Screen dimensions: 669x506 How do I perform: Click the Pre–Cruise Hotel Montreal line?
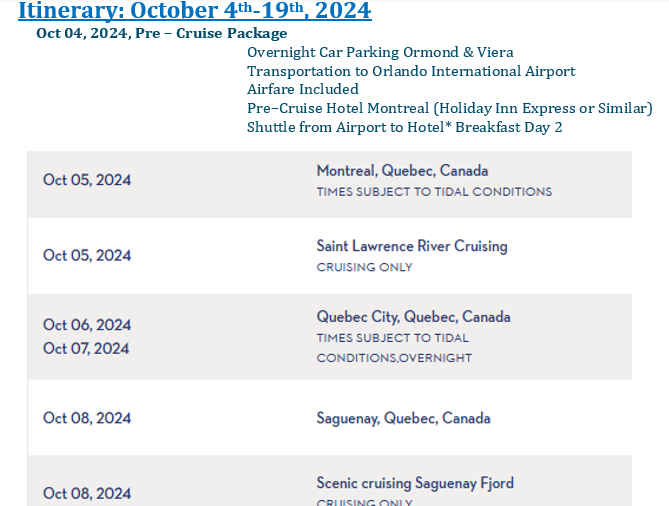point(449,108)
